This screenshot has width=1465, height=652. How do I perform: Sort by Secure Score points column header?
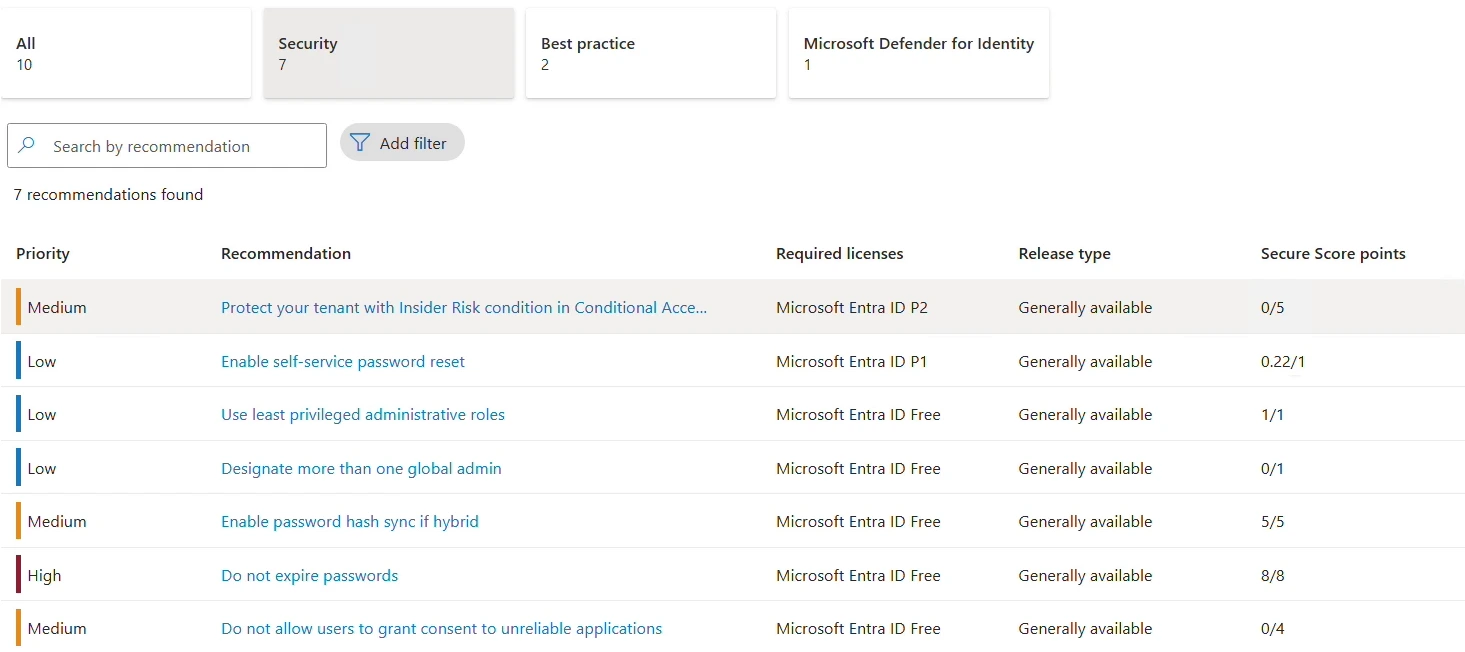(x=1333, y=253)
